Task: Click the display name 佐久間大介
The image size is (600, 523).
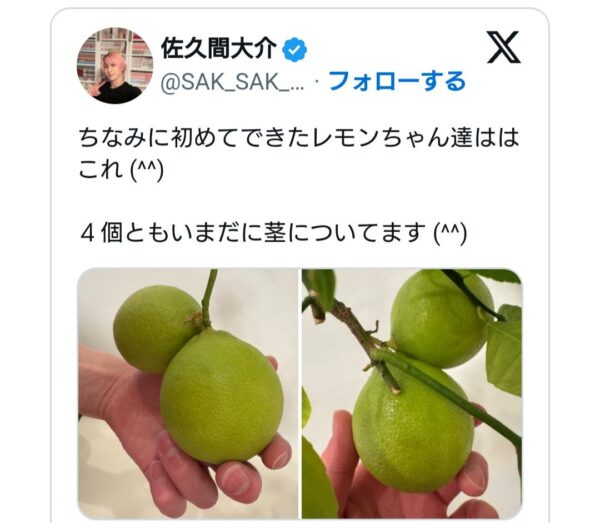Action: [218, 49]
